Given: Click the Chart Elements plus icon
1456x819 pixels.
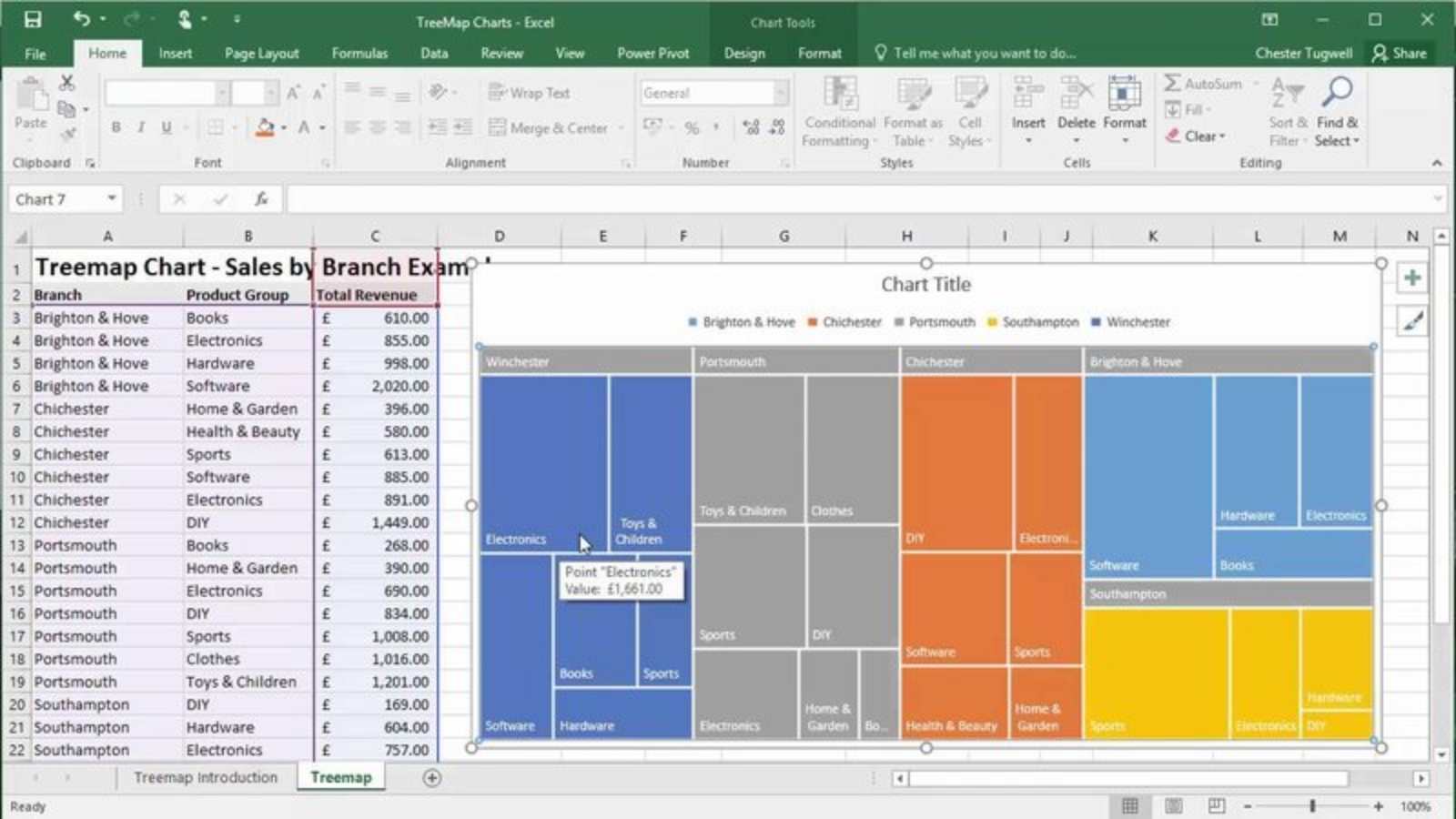Looking at the screenshot, I should coord(1411,278).
